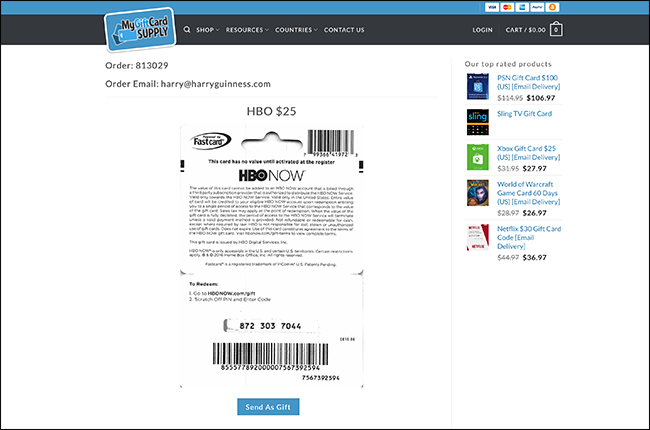Open PSN Gift Card $100 link

pos(529,82)
